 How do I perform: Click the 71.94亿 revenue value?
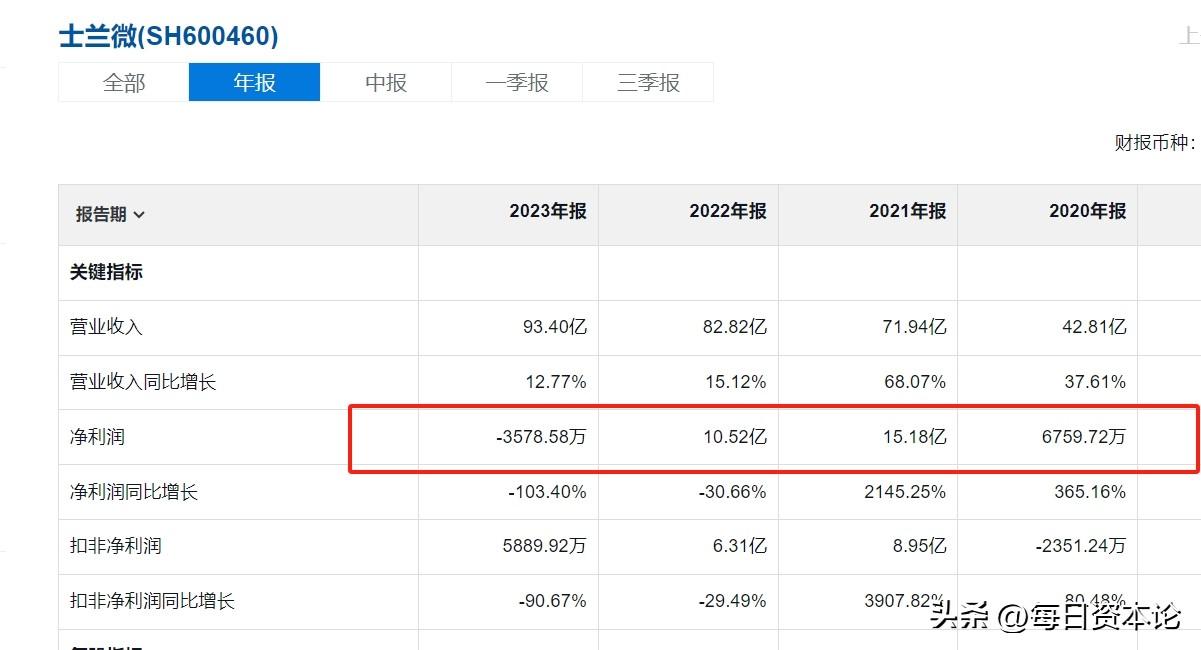[x=915, y=327]
